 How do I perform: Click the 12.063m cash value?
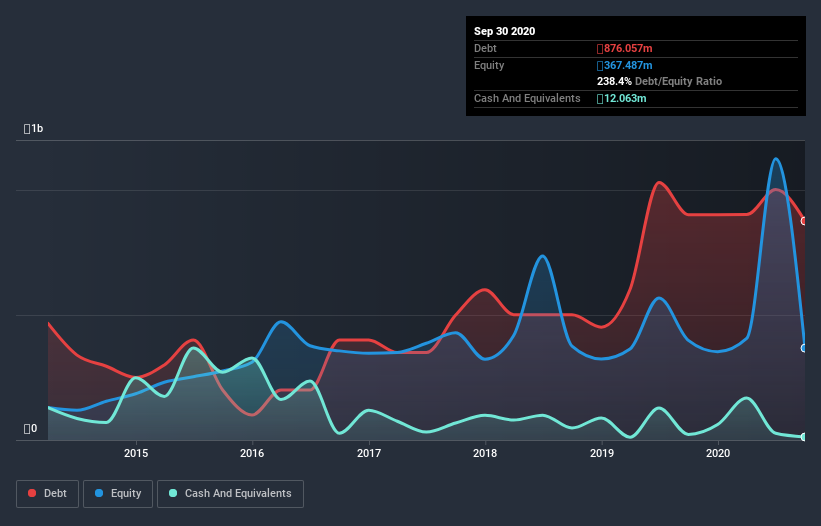pos(622,98)
